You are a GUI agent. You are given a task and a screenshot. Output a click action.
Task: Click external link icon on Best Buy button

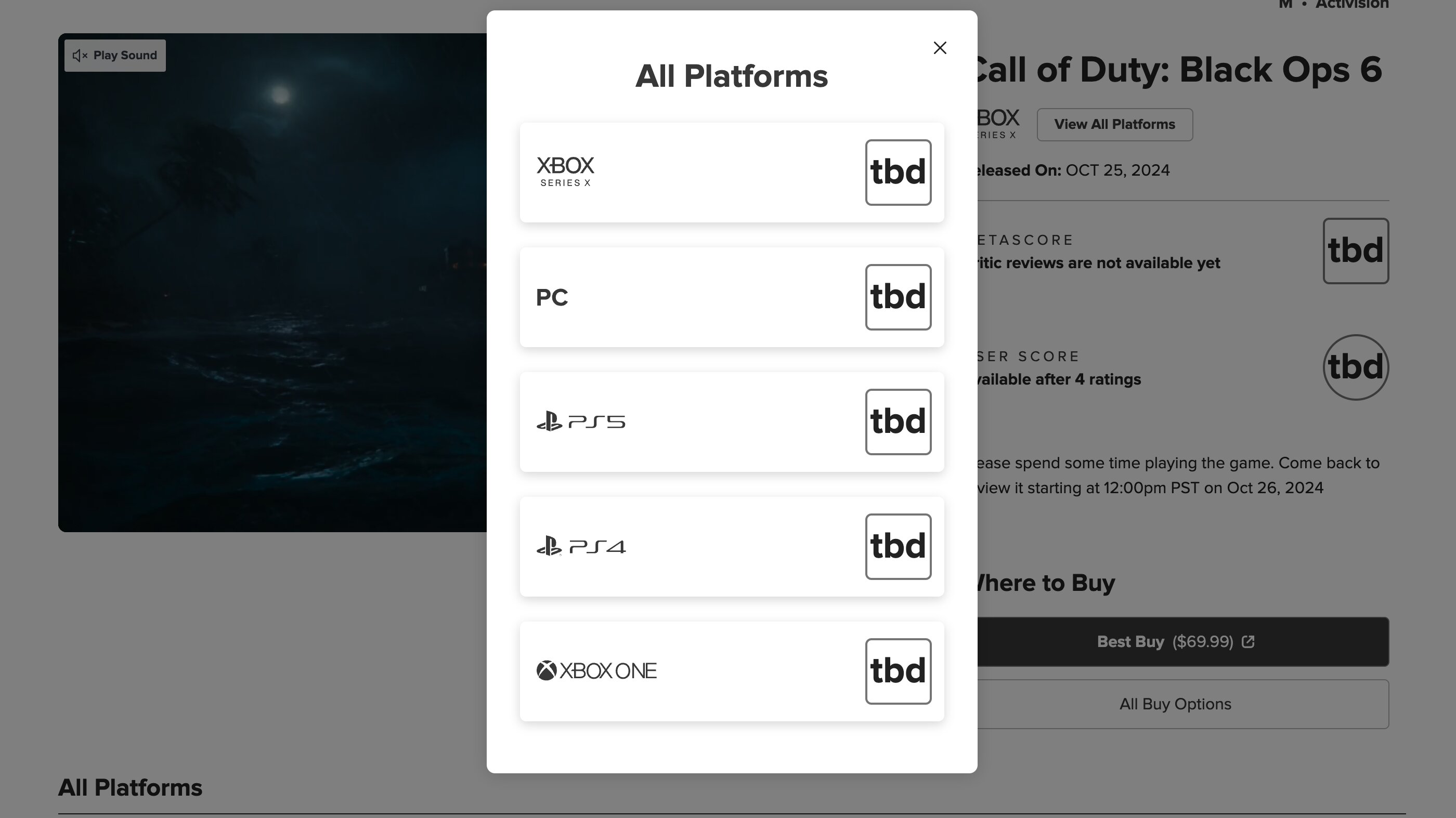[1248, 642]
